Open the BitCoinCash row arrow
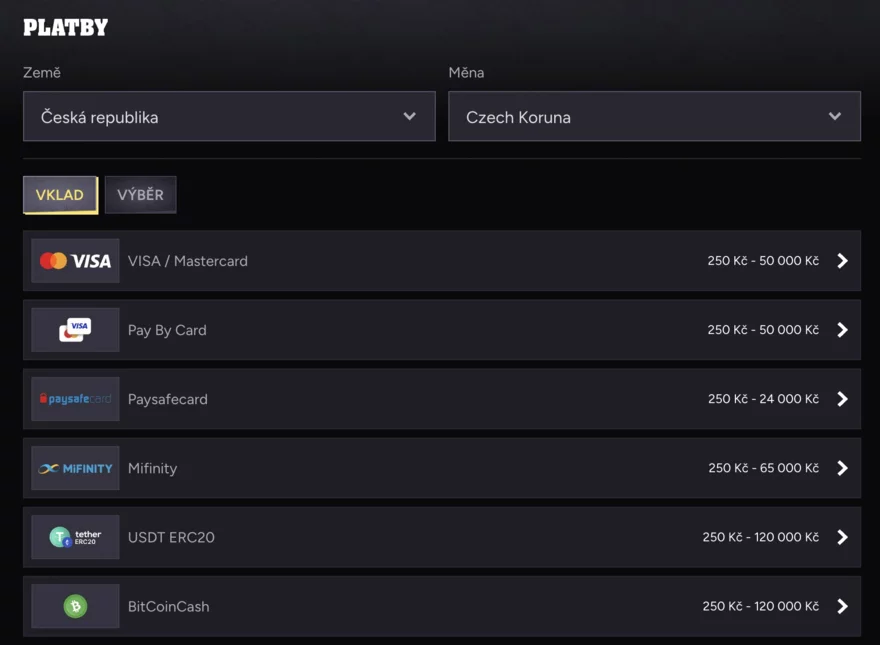 tap(842, 606)
